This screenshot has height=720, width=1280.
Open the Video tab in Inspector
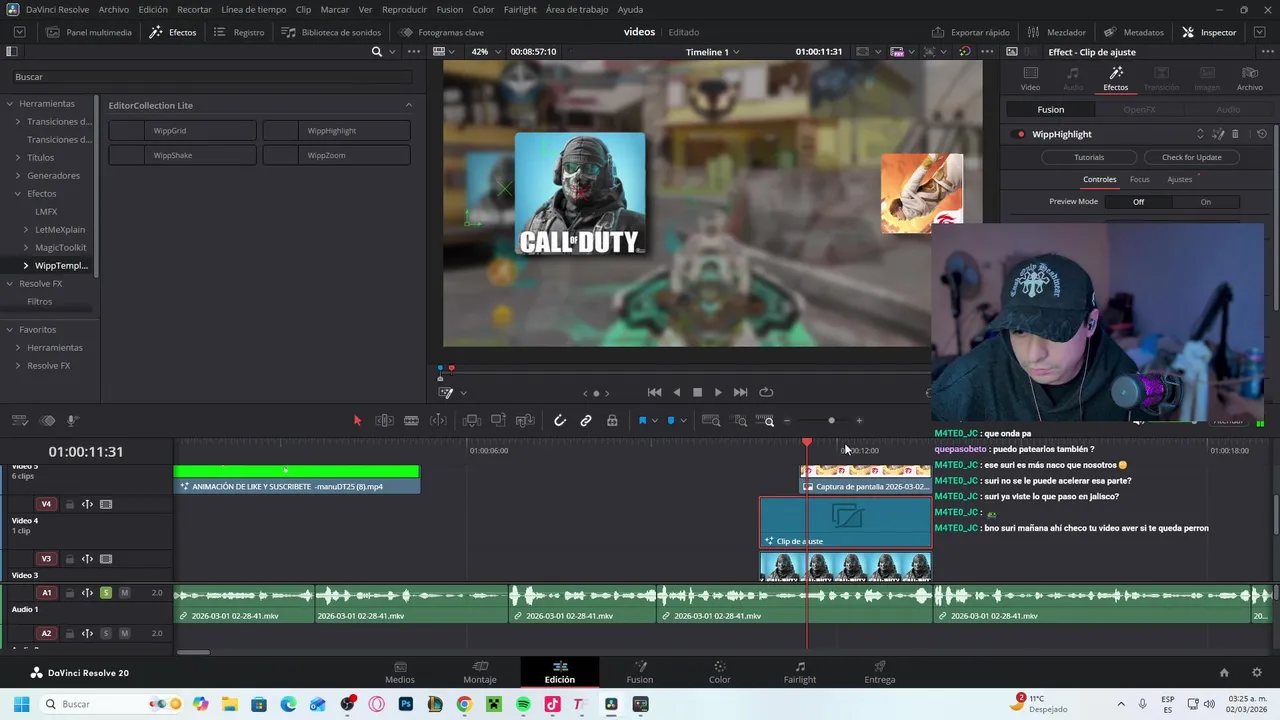tap(1030, 79)
